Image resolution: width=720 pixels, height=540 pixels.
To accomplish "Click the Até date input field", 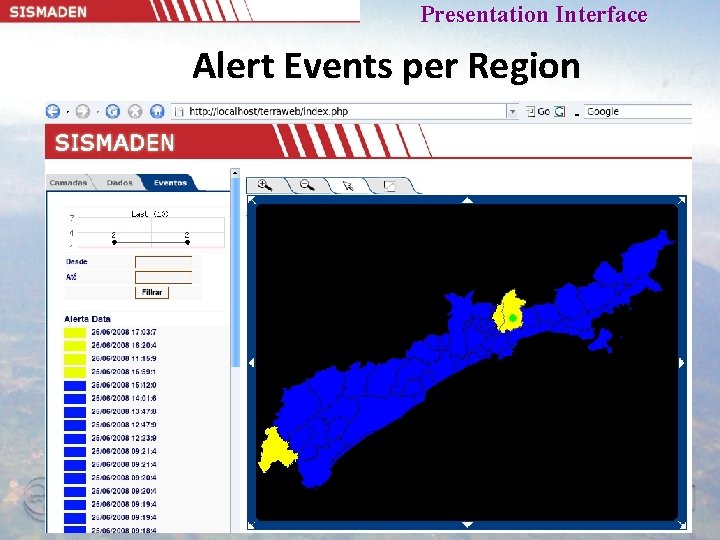I will pyautogui.click(x=163, y=277).
